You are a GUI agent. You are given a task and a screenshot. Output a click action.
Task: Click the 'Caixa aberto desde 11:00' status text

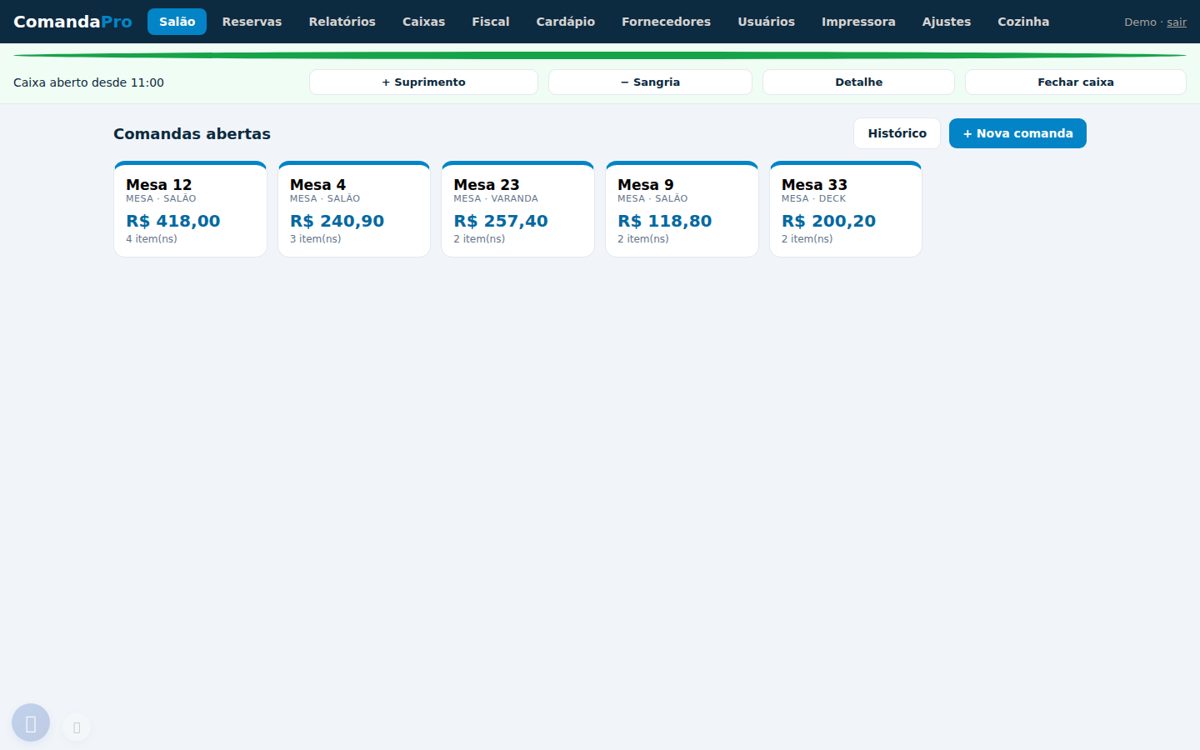click(89, 82)
